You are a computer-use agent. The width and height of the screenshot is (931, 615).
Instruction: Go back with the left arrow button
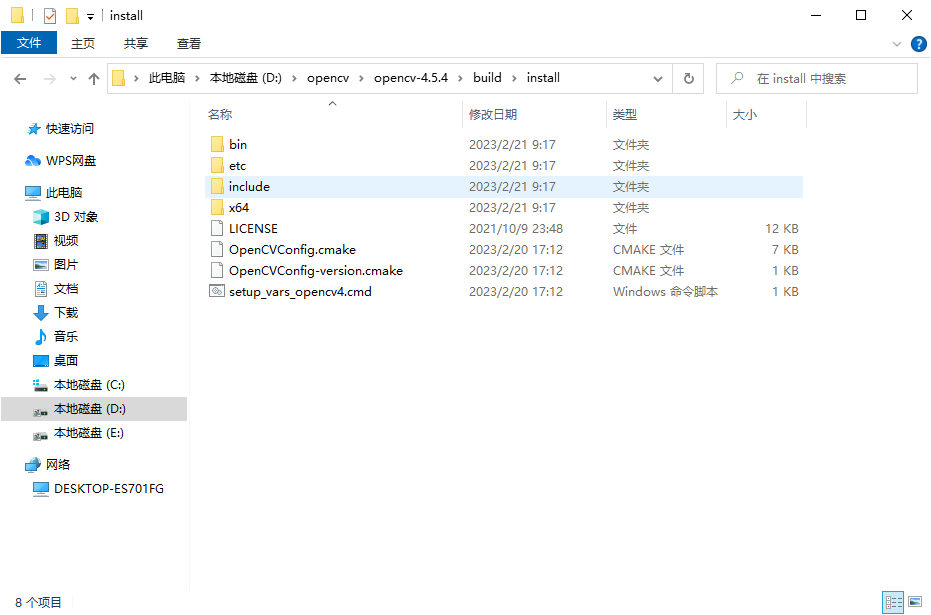(20, 78)
